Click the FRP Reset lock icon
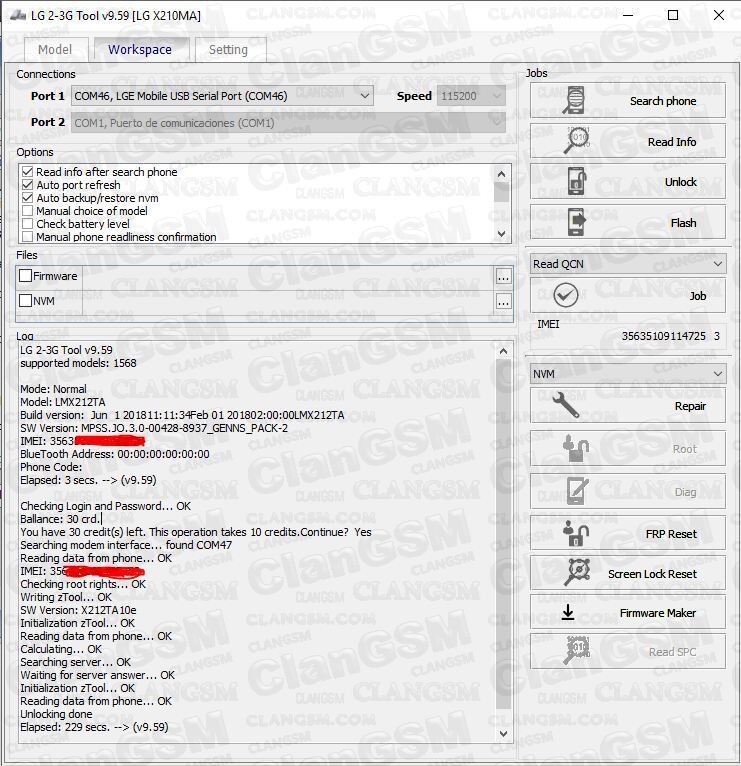This screenshot has width=741, height=766. [576, 533]
